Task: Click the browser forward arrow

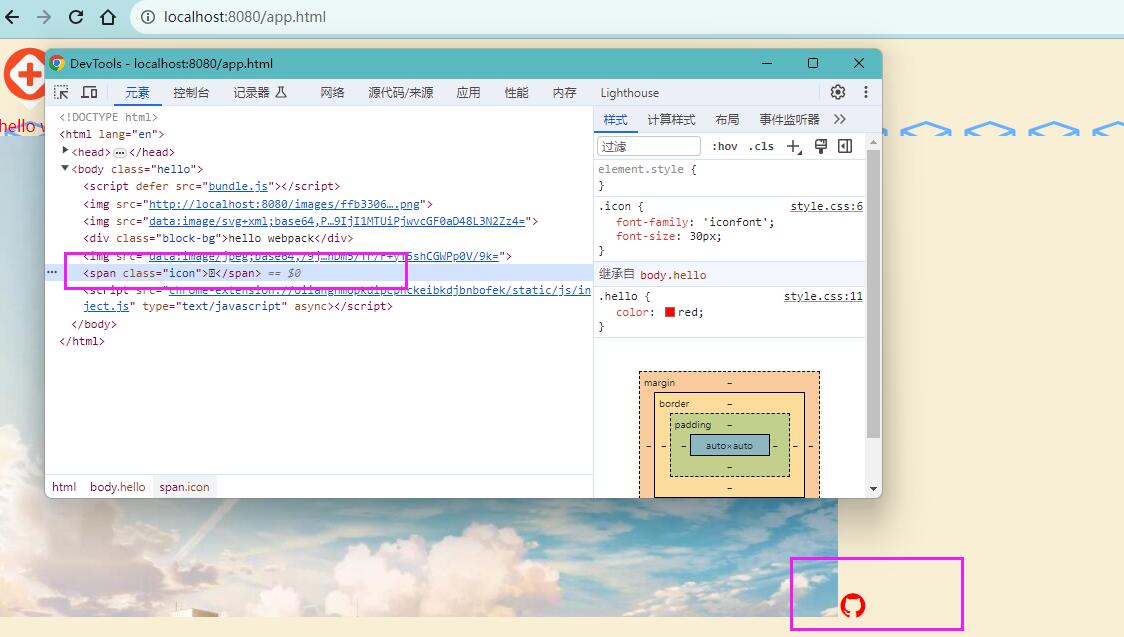Action: (x=44, y=16)
